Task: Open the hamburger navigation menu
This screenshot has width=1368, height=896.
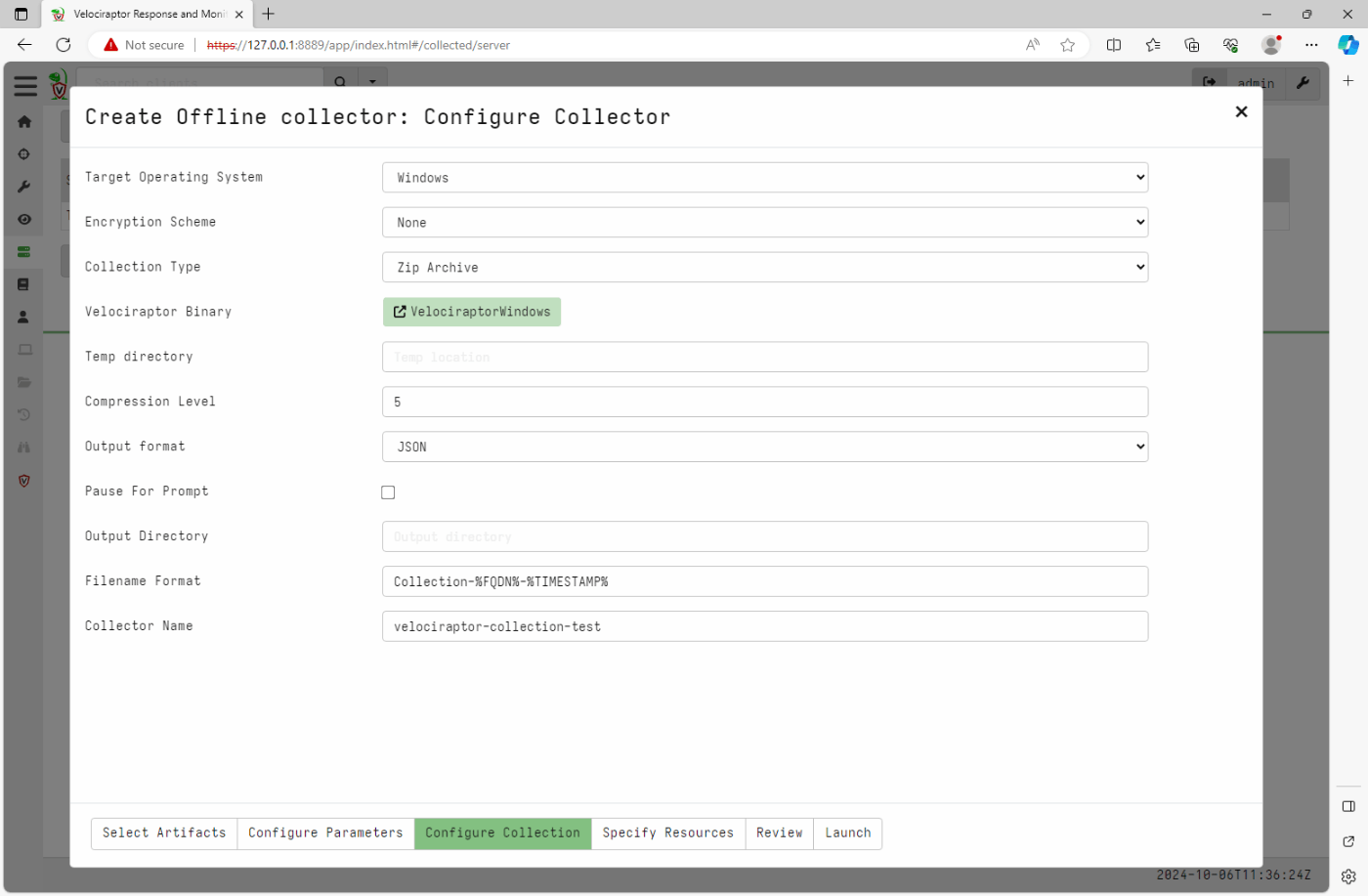Action: [x=25, y=86]
